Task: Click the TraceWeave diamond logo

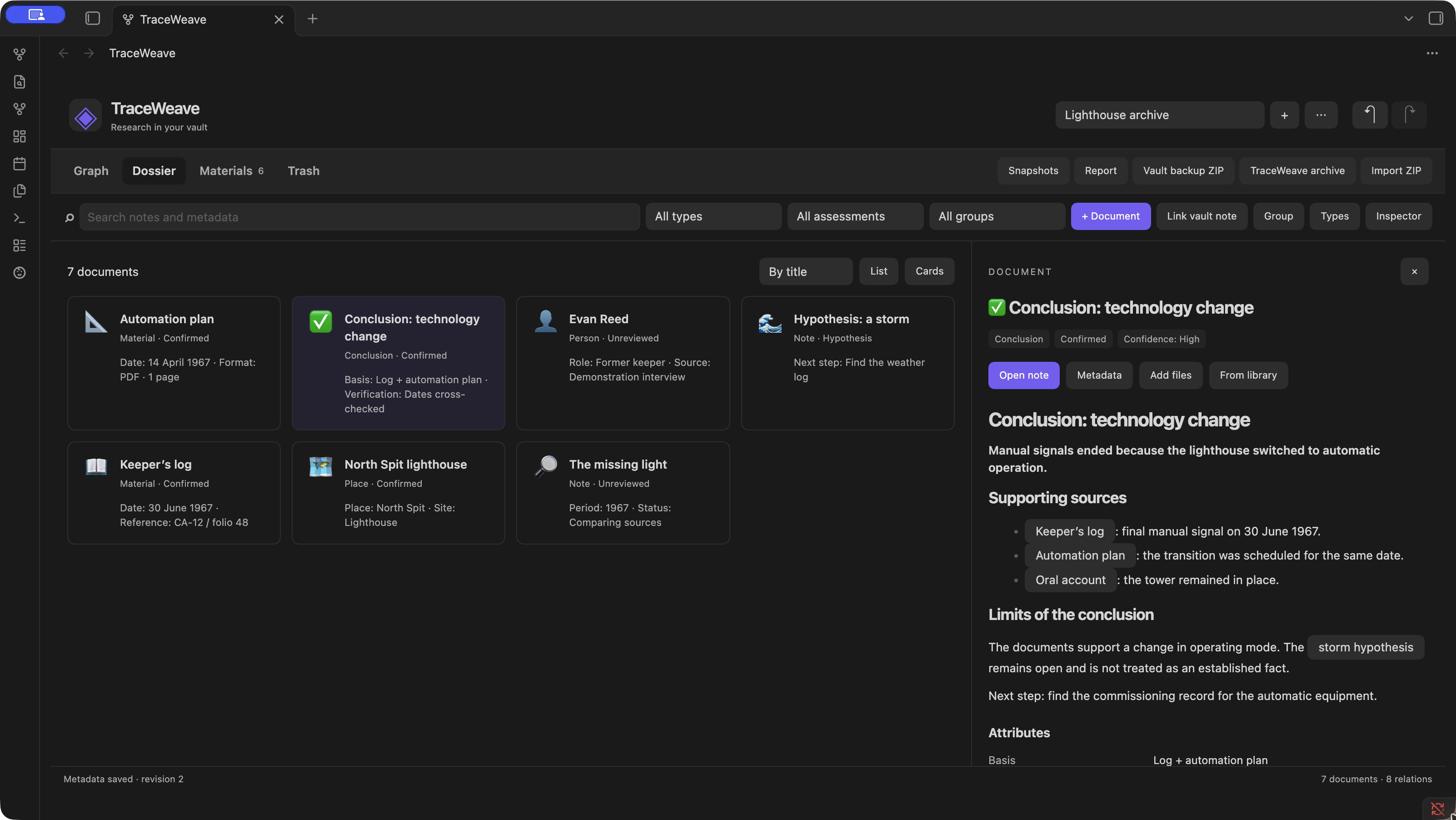Action: [x=85, y=115]
